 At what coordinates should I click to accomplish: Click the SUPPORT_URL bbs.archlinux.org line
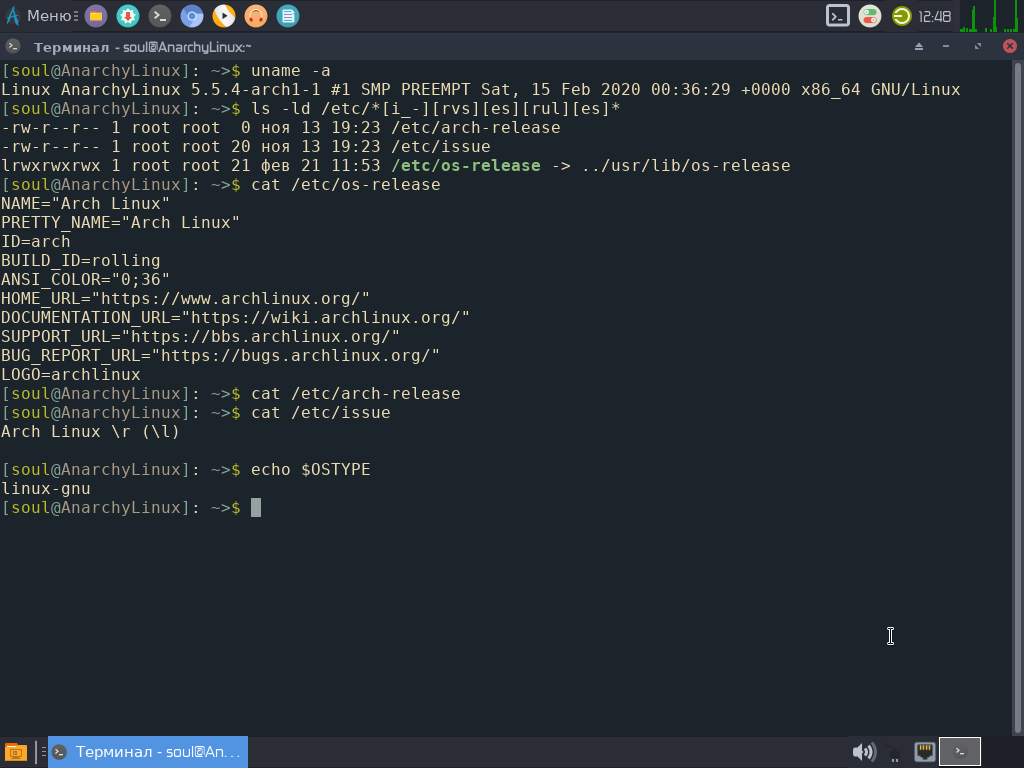click(200, 336)
